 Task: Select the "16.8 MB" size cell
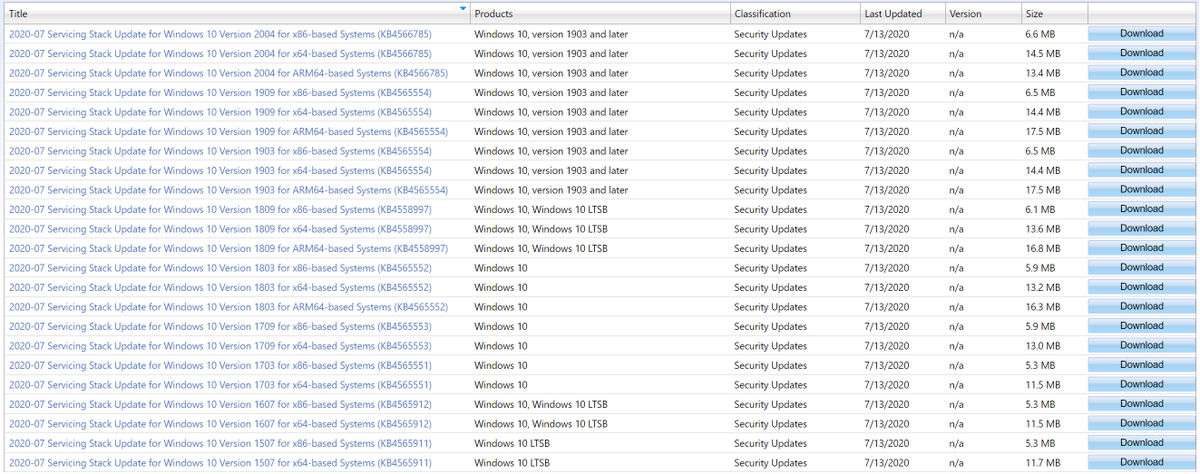click(1043, 249)
